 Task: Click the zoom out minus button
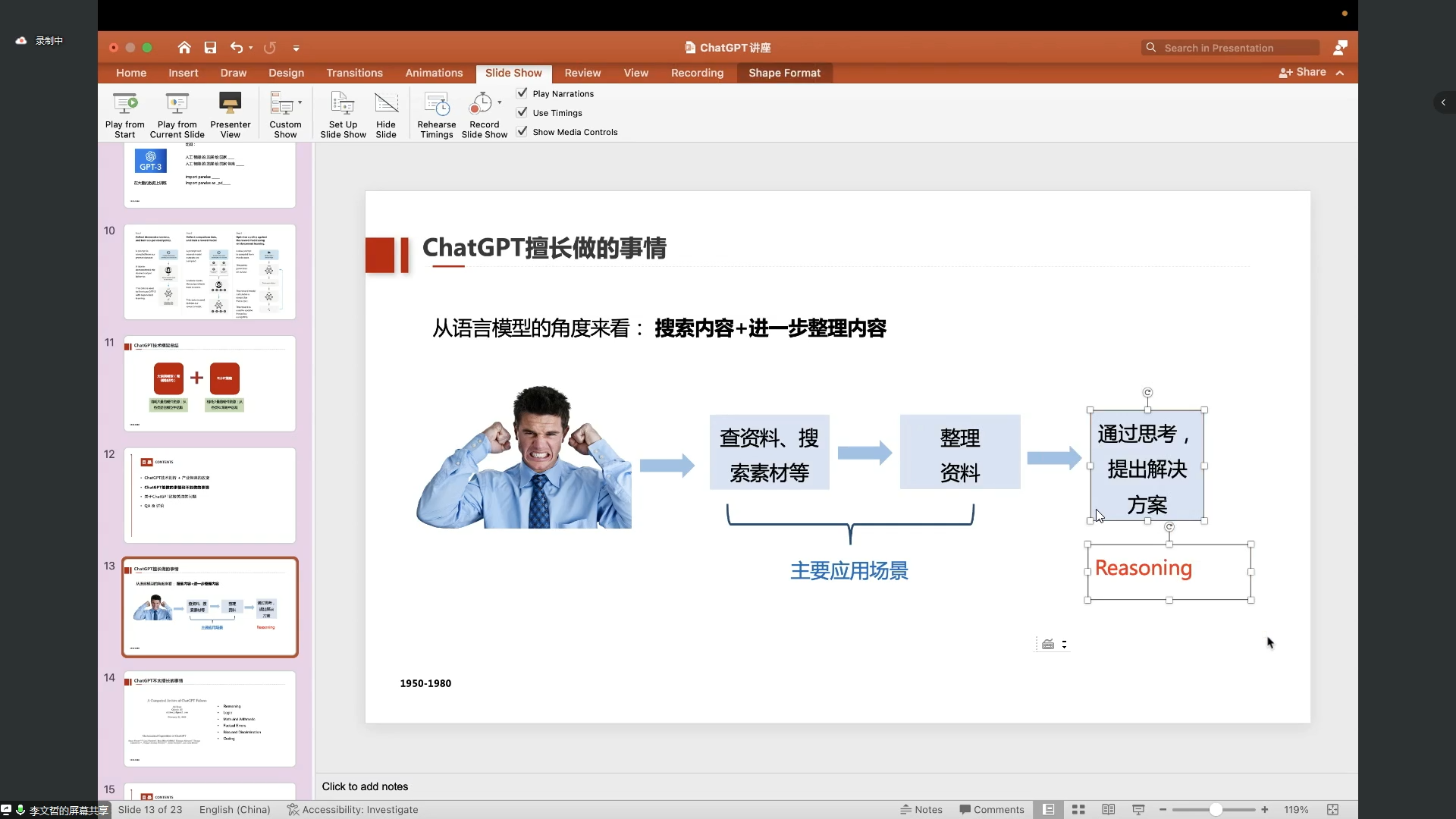pos(1163,810)
